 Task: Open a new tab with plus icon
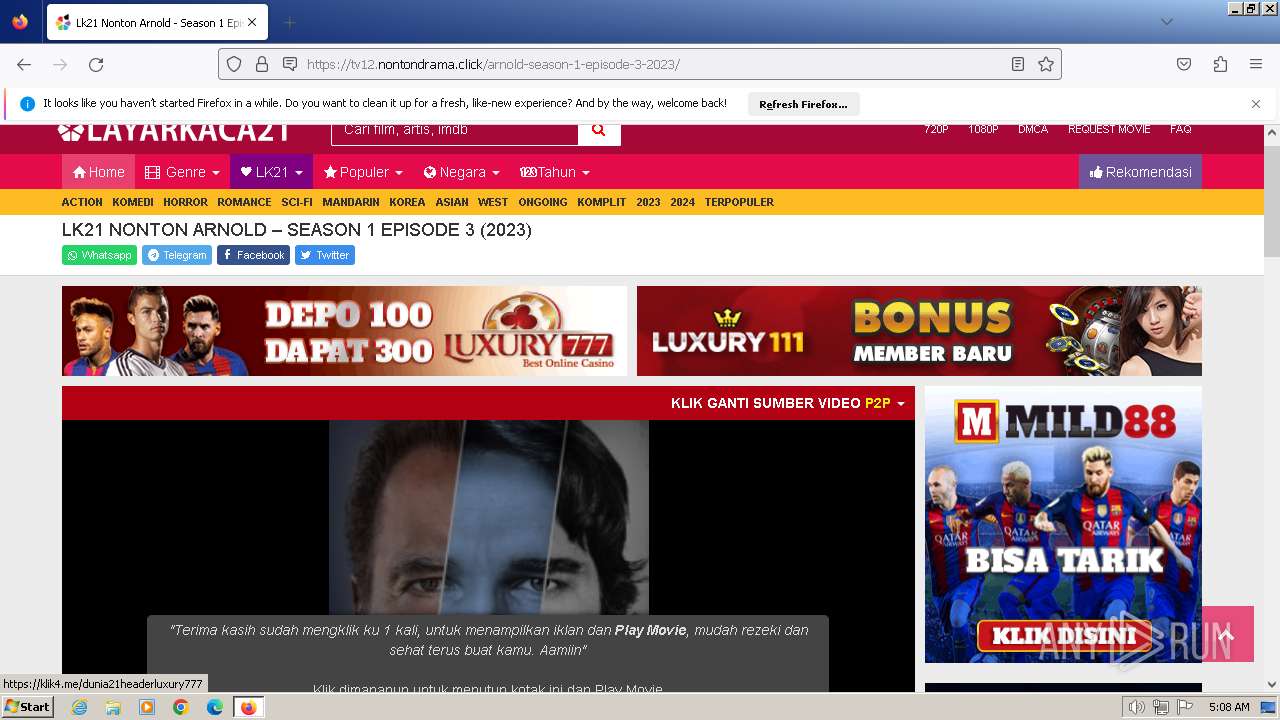coord(290,22)
